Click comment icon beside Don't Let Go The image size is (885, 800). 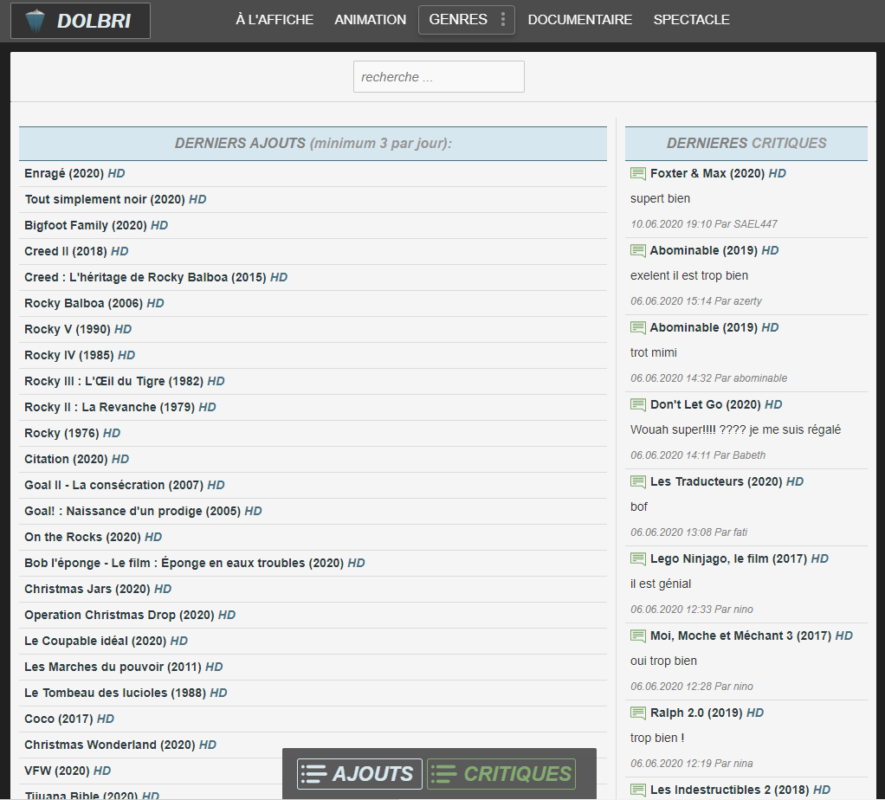(x=638, y=404)
